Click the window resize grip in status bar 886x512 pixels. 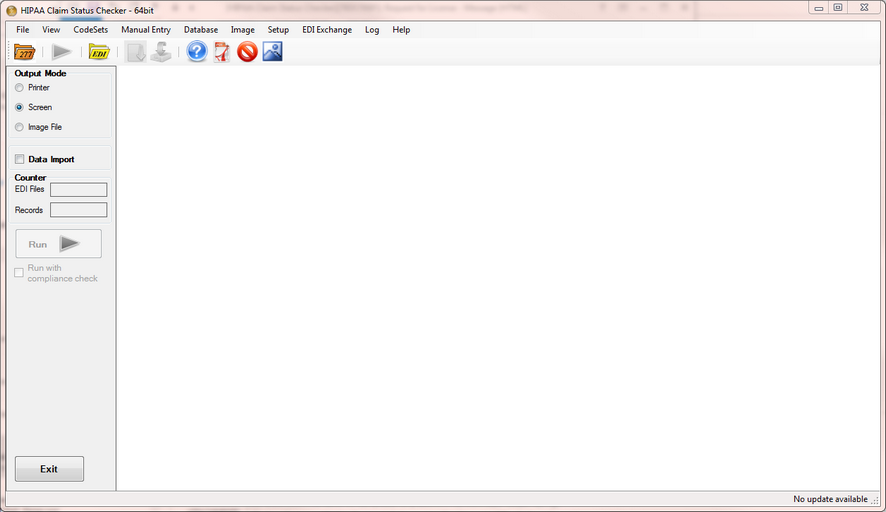tap(875, 500)
